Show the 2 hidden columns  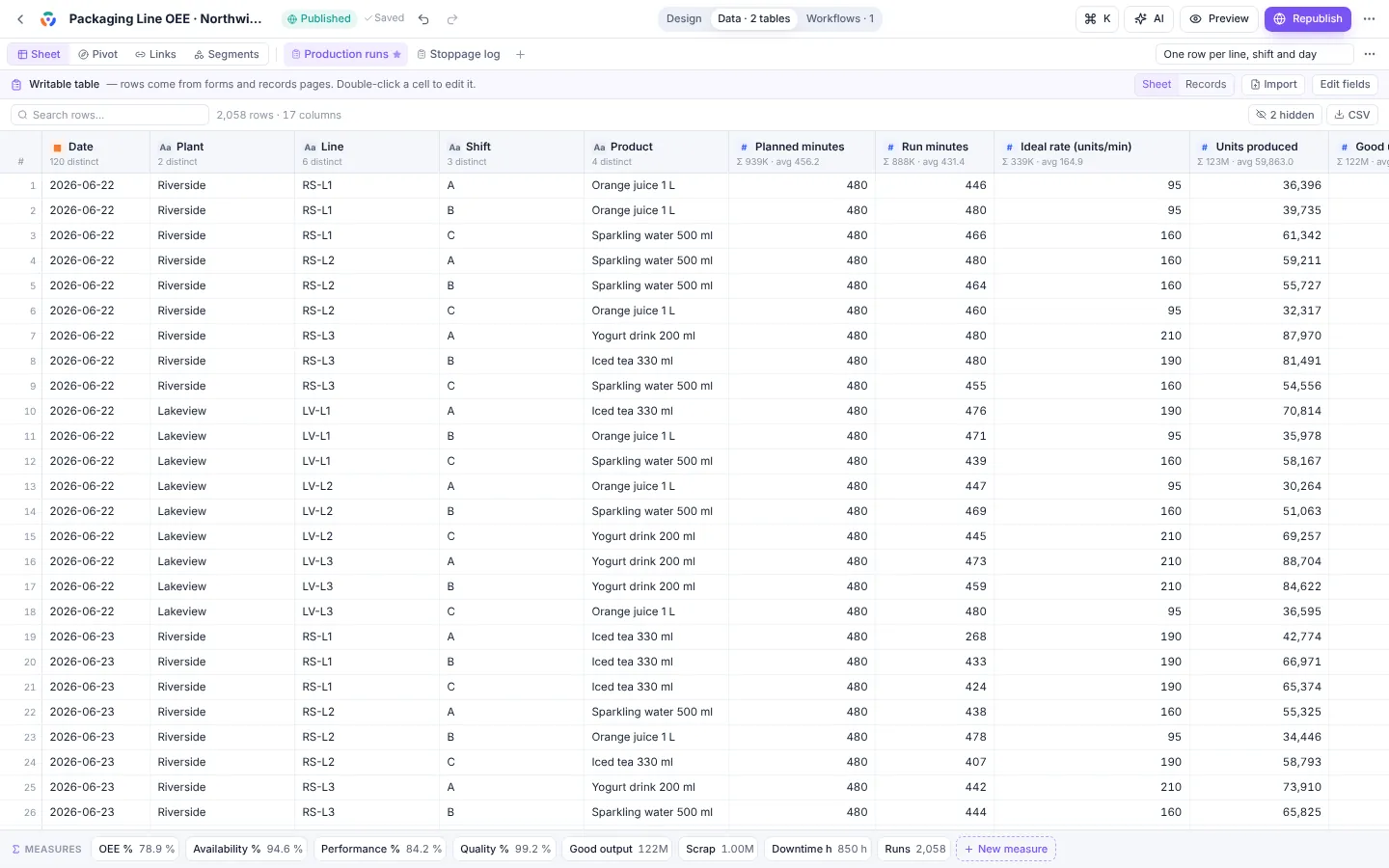coord(1285,115)
